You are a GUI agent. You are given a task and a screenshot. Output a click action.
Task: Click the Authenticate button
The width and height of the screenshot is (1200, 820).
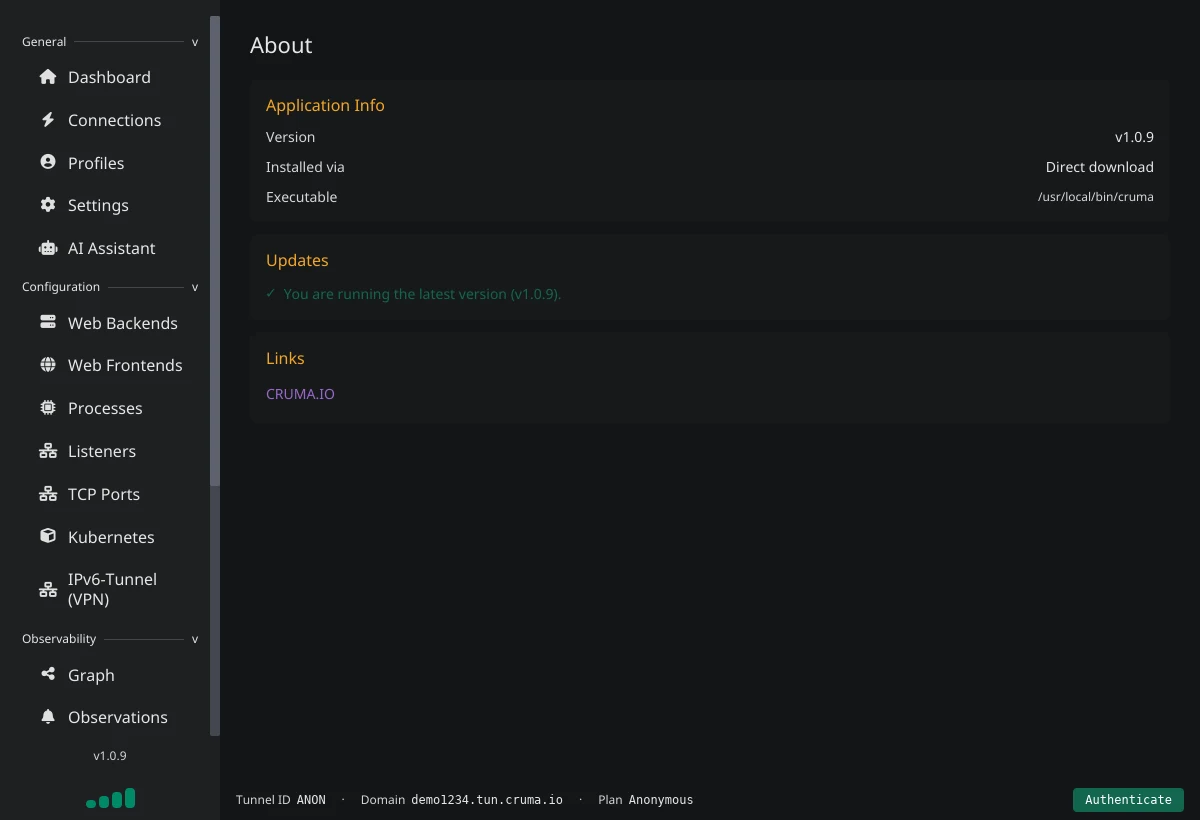pos(1128,799)
